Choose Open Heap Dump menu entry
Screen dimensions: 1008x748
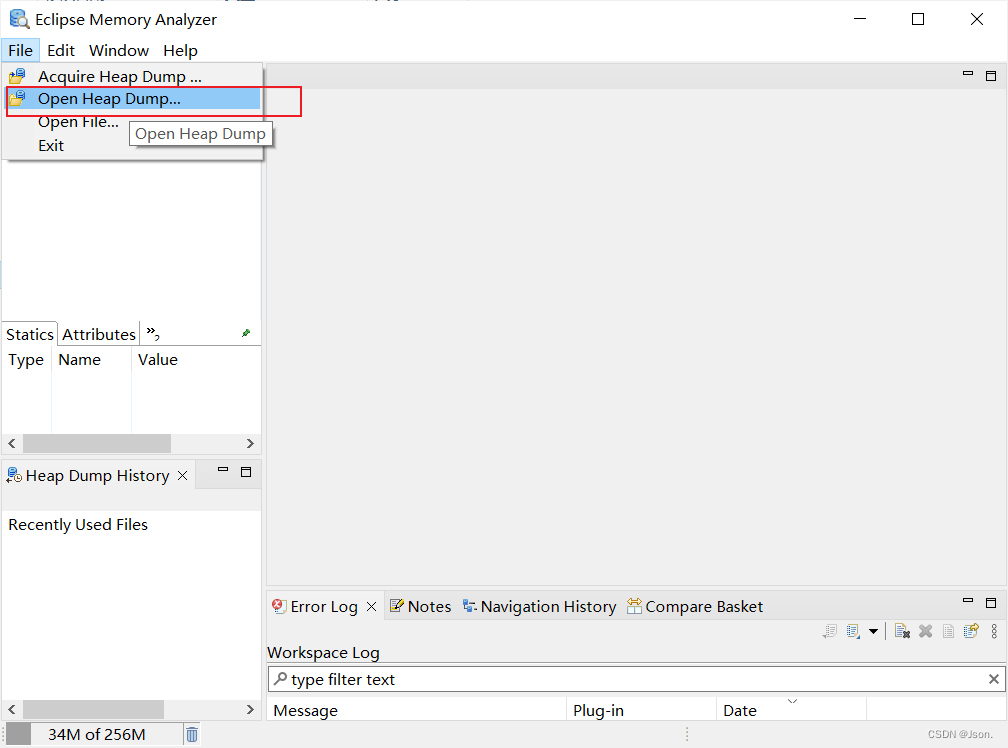(x=133, y=99)
